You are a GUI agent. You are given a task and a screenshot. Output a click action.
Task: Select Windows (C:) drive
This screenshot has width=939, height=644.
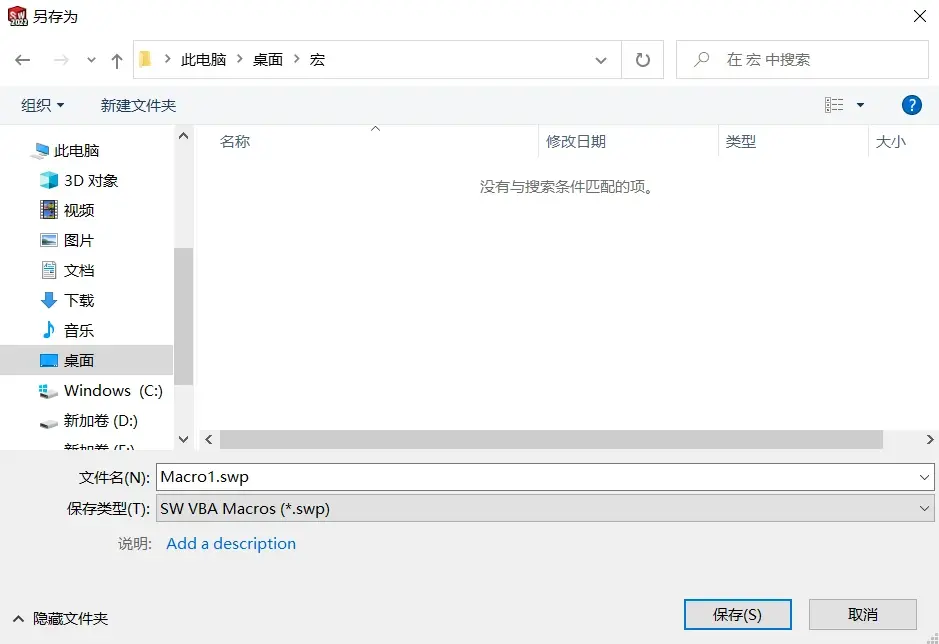[113, 391]
